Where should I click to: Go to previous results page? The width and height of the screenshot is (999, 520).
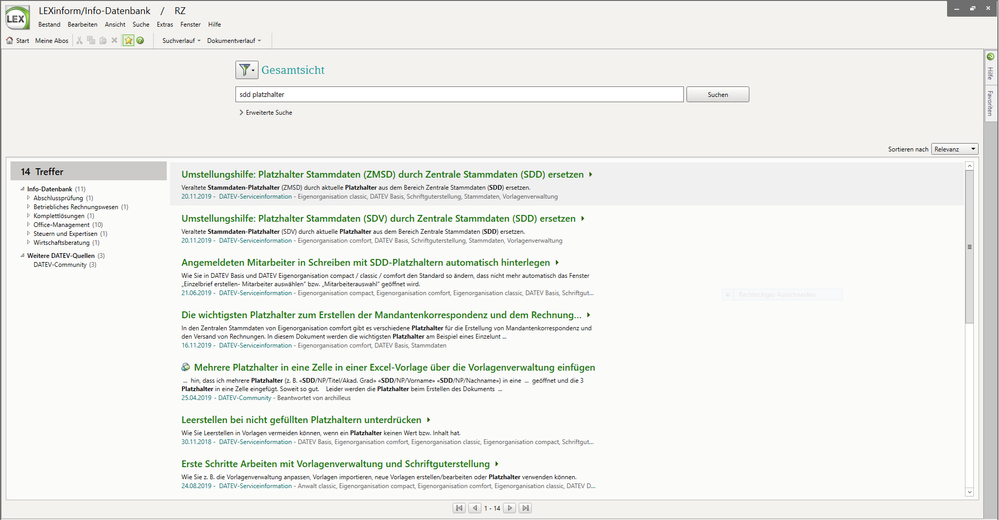point(475,508)
